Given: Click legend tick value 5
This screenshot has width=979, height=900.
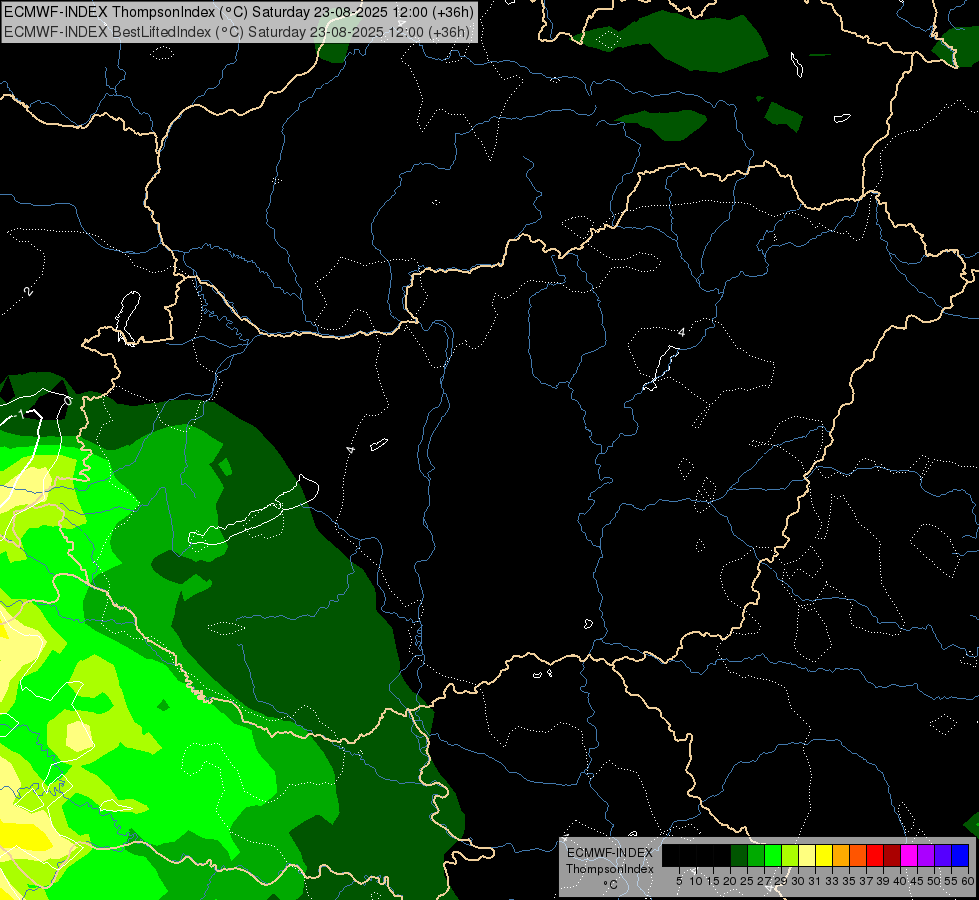Looking at the screenshot, I should 679,881.
